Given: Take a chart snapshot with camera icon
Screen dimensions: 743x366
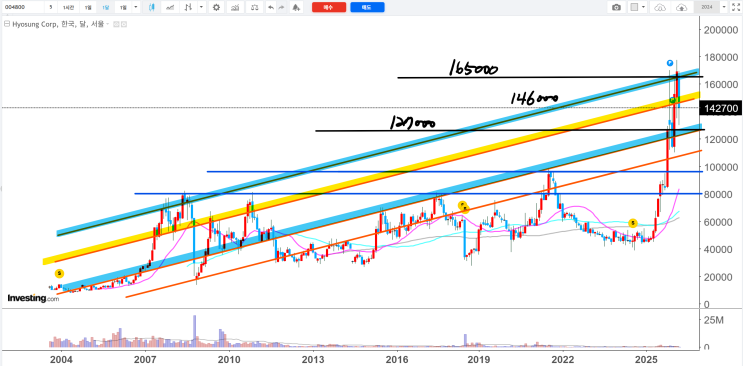Looking at the screenshot, I should [x=616, y=7].
